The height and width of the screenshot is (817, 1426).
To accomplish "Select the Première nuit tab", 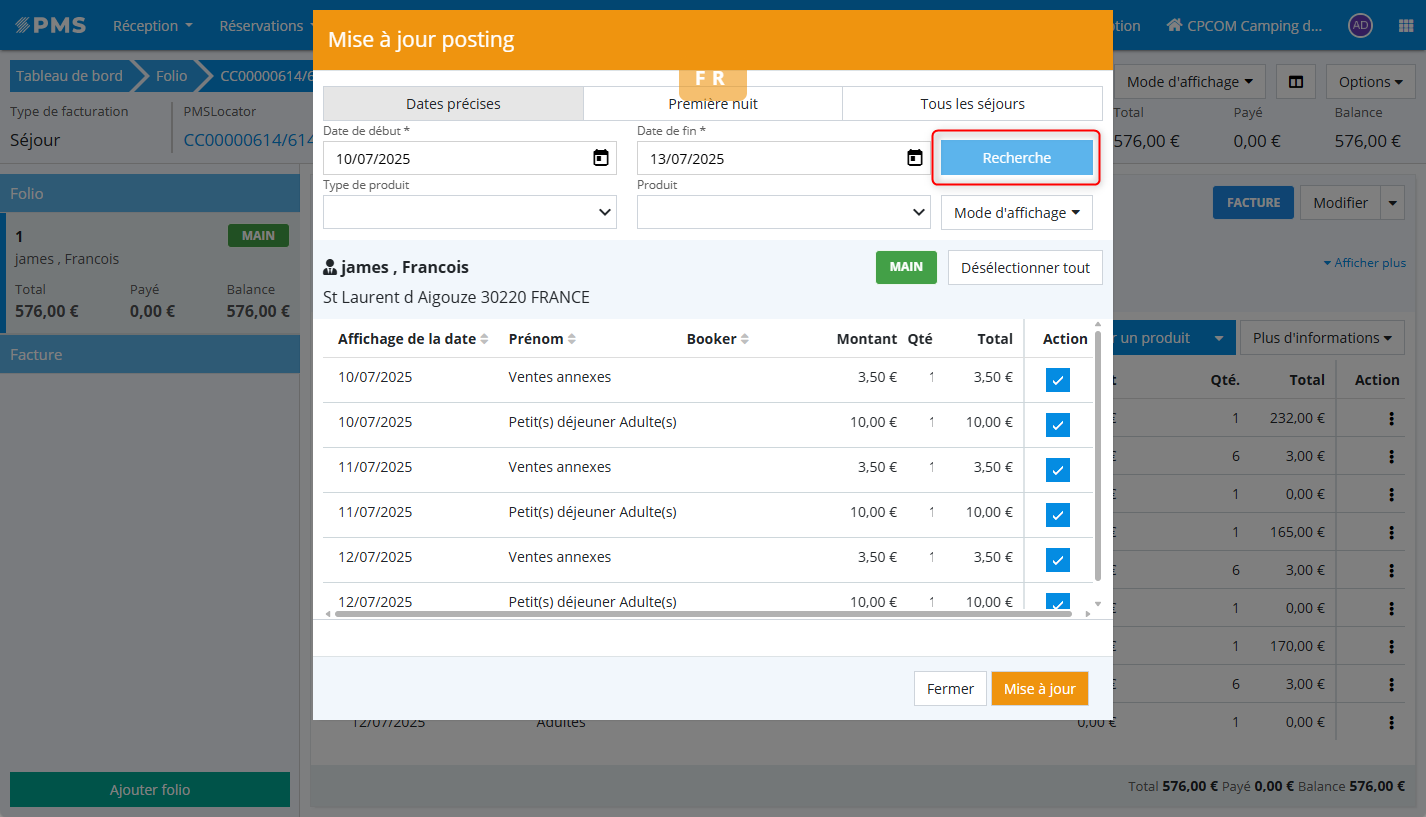I will click(712, 104).
